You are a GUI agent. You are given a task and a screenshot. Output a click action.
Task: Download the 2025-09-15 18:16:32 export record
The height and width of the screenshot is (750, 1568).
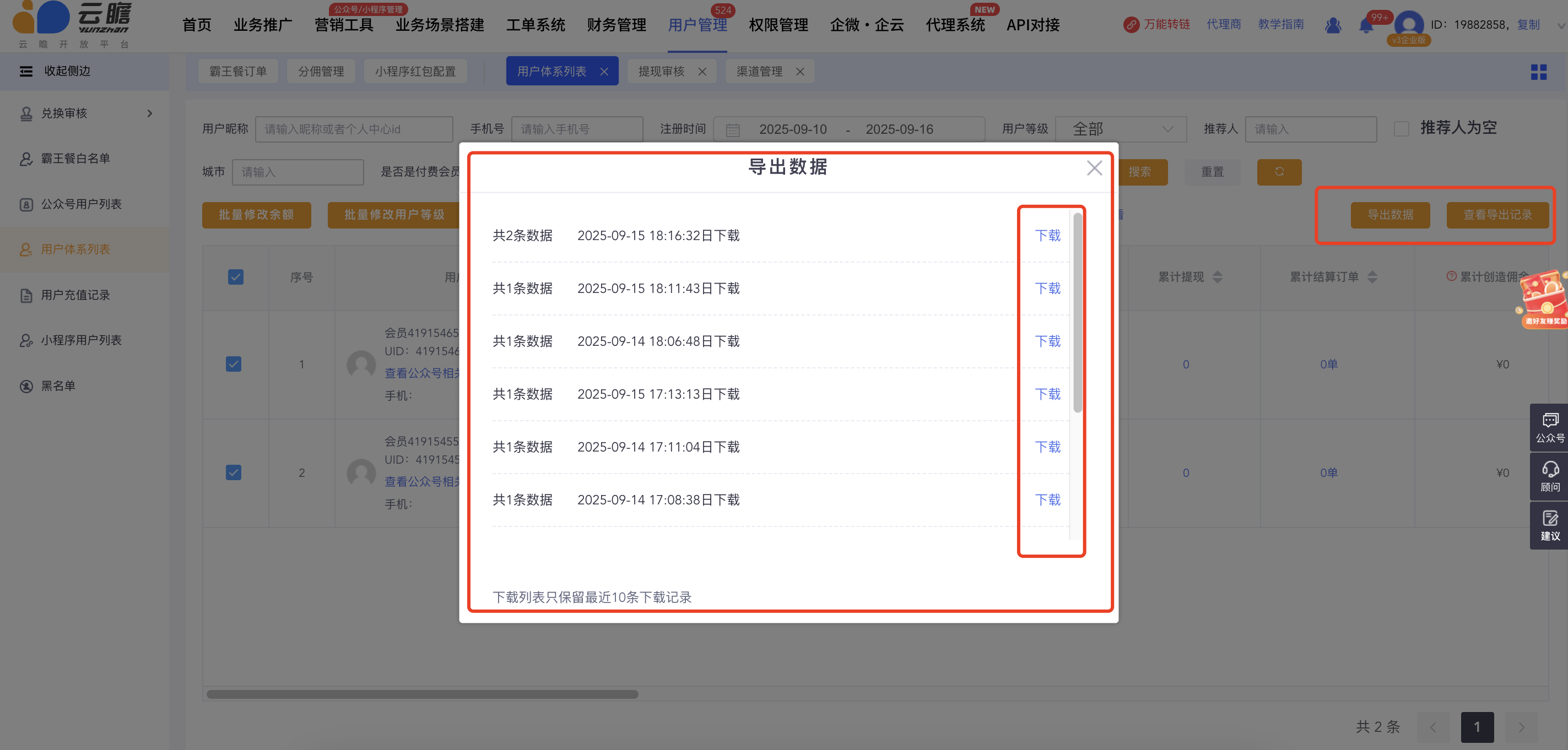click(x=1047, y=236)
